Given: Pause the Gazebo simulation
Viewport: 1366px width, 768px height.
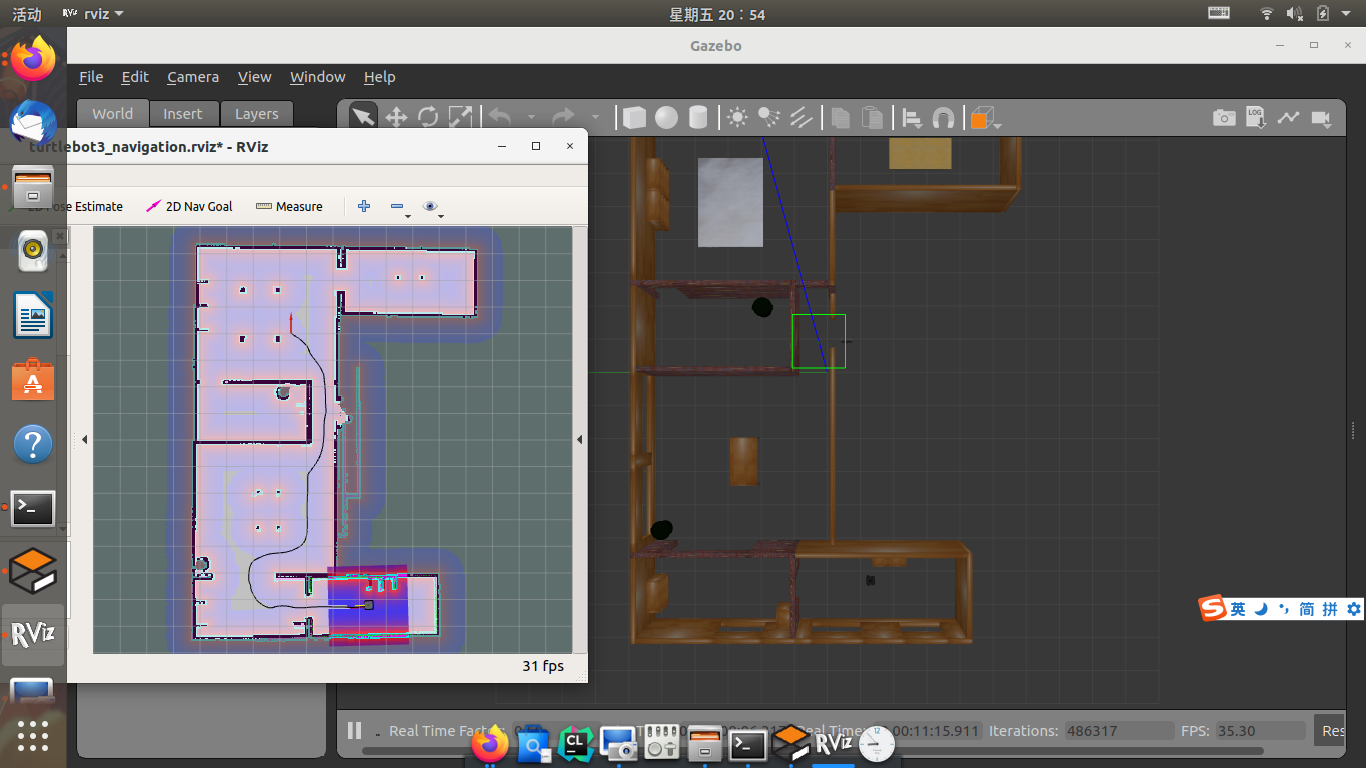Looking at the screenshot, I should tap(354, 730).
